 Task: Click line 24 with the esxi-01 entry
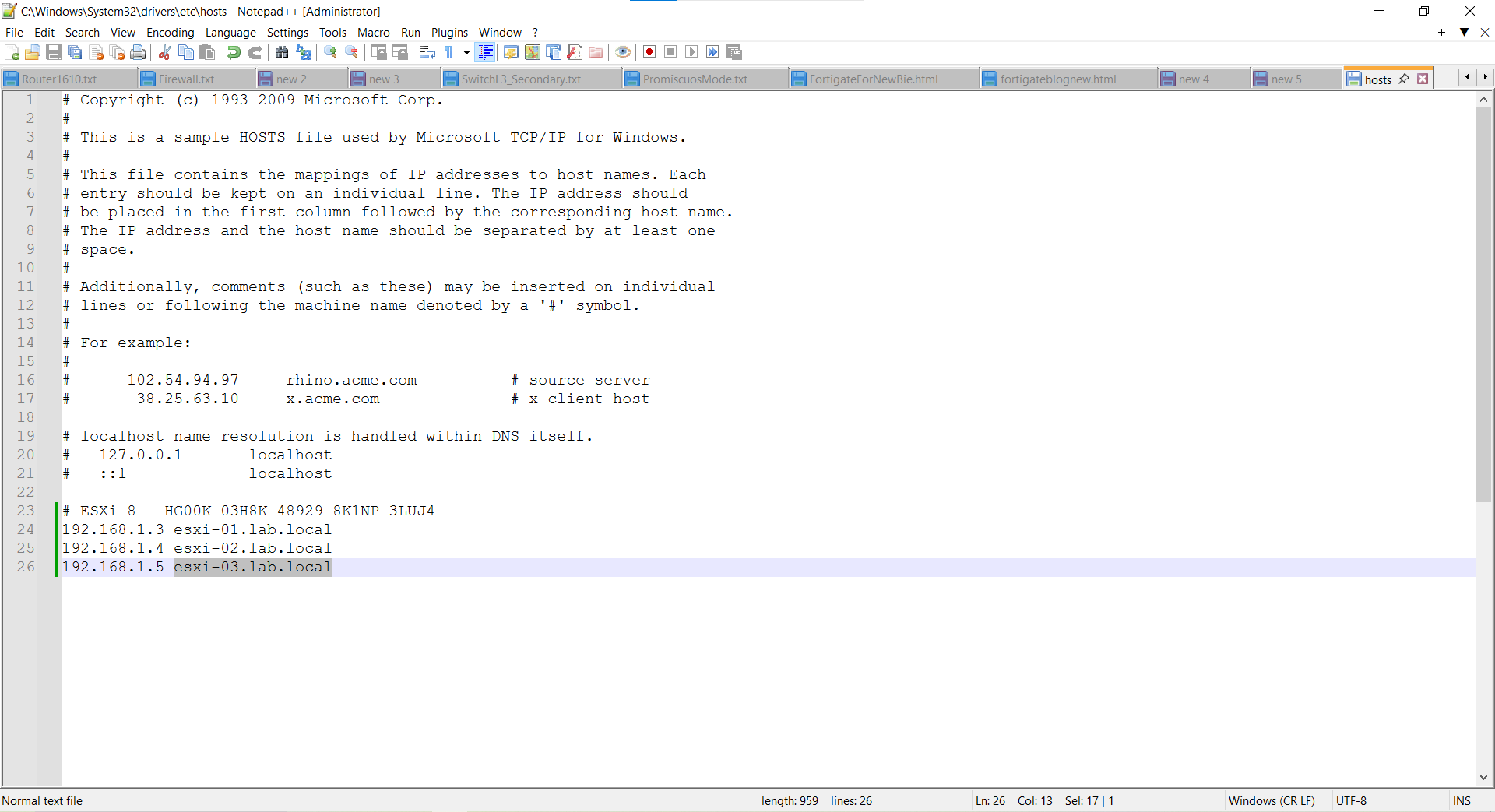[x=196, y=529]
